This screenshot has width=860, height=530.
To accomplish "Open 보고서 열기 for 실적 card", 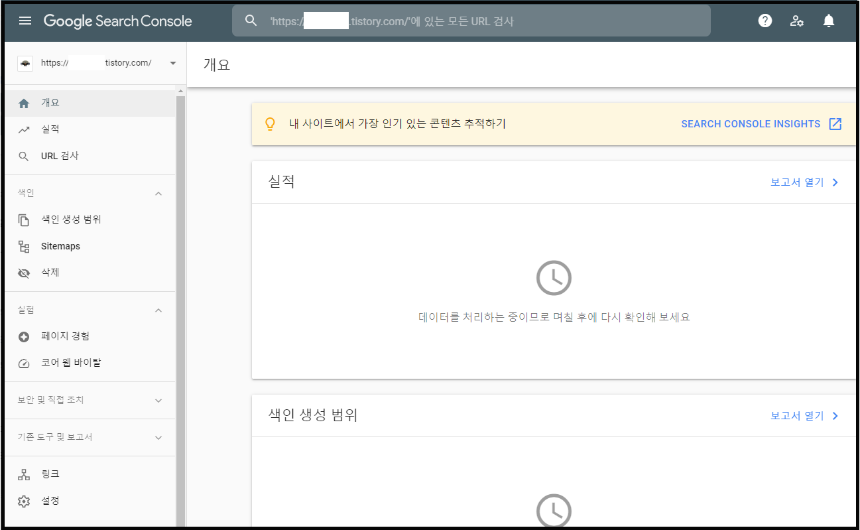I will 797,183.
